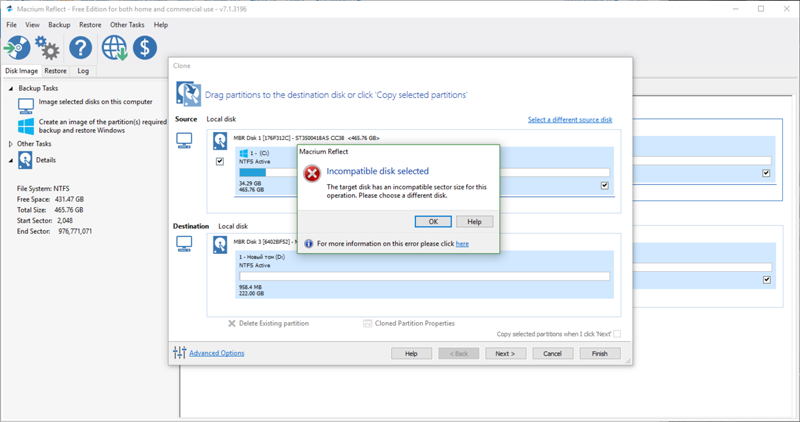Click the Clone dialog header disk icon
800x422 pixels.
[188, 94]
